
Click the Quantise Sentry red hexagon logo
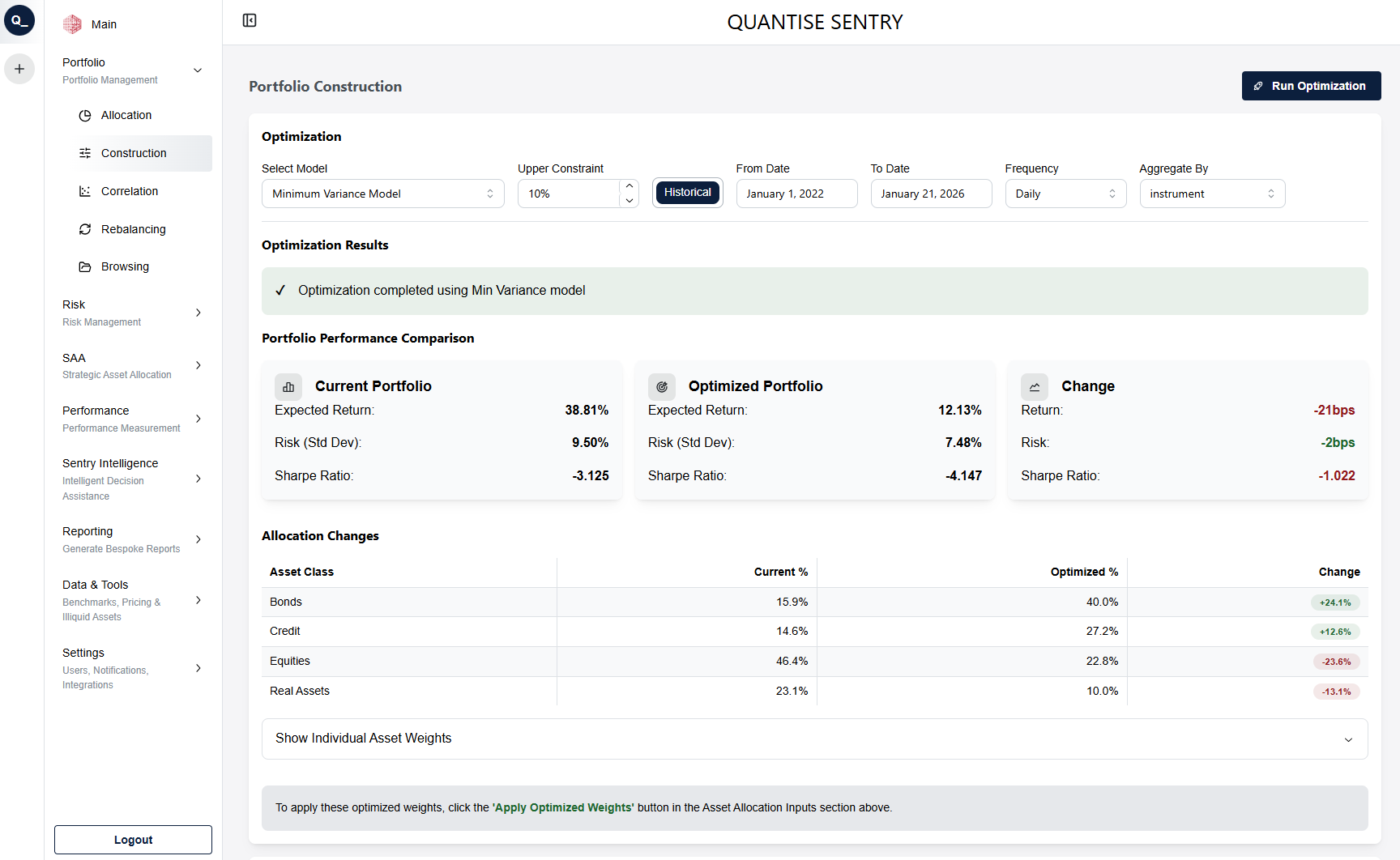71,23
